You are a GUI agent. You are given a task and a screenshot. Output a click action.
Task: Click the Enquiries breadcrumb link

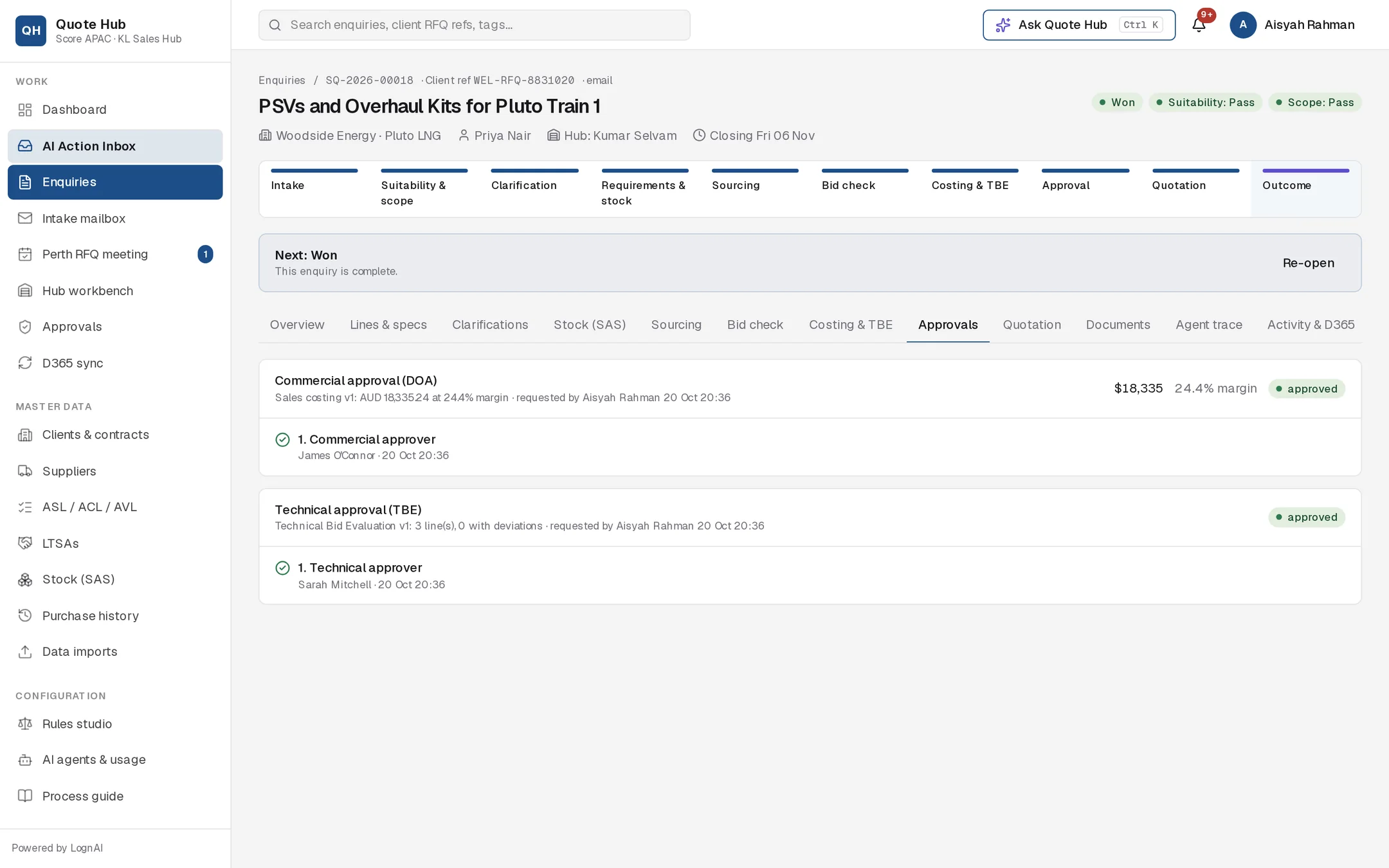pos(282,80)
